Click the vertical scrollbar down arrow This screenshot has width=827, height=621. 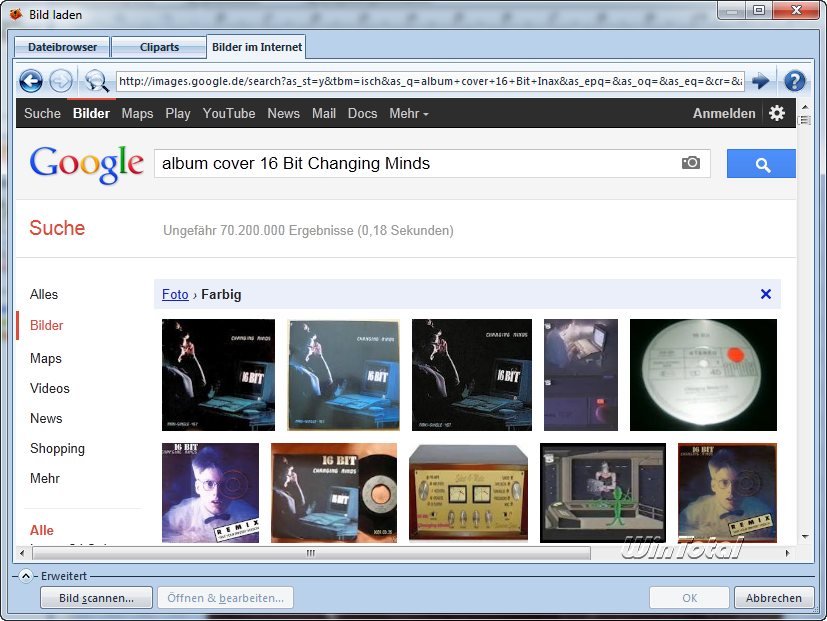pos(805,537)
